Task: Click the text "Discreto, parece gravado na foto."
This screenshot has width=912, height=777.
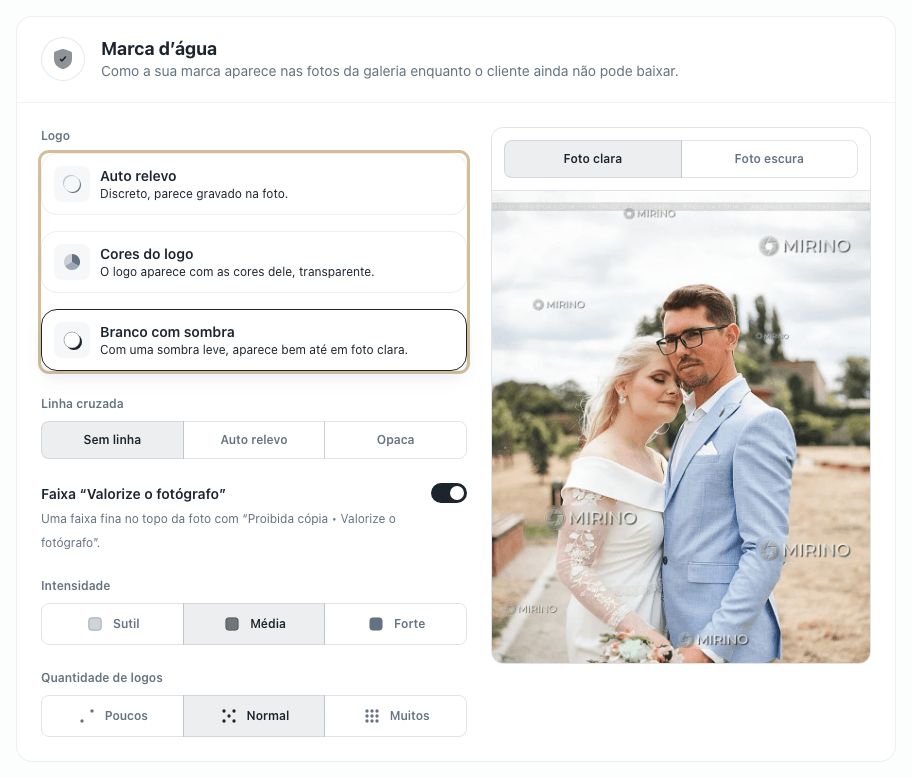Action: [194, 194]
